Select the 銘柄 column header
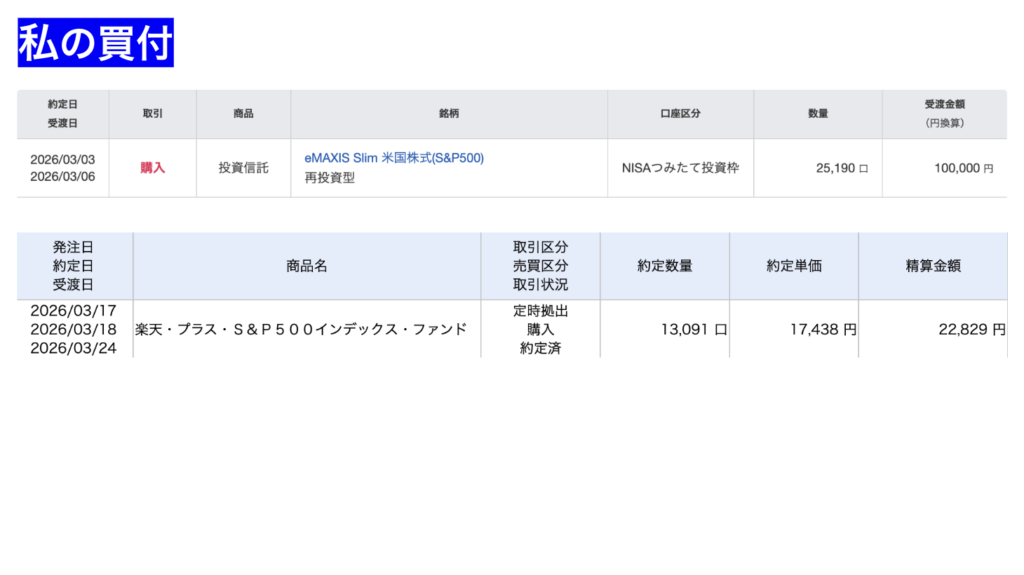The image size is (1024, 575). coord(448,114)
